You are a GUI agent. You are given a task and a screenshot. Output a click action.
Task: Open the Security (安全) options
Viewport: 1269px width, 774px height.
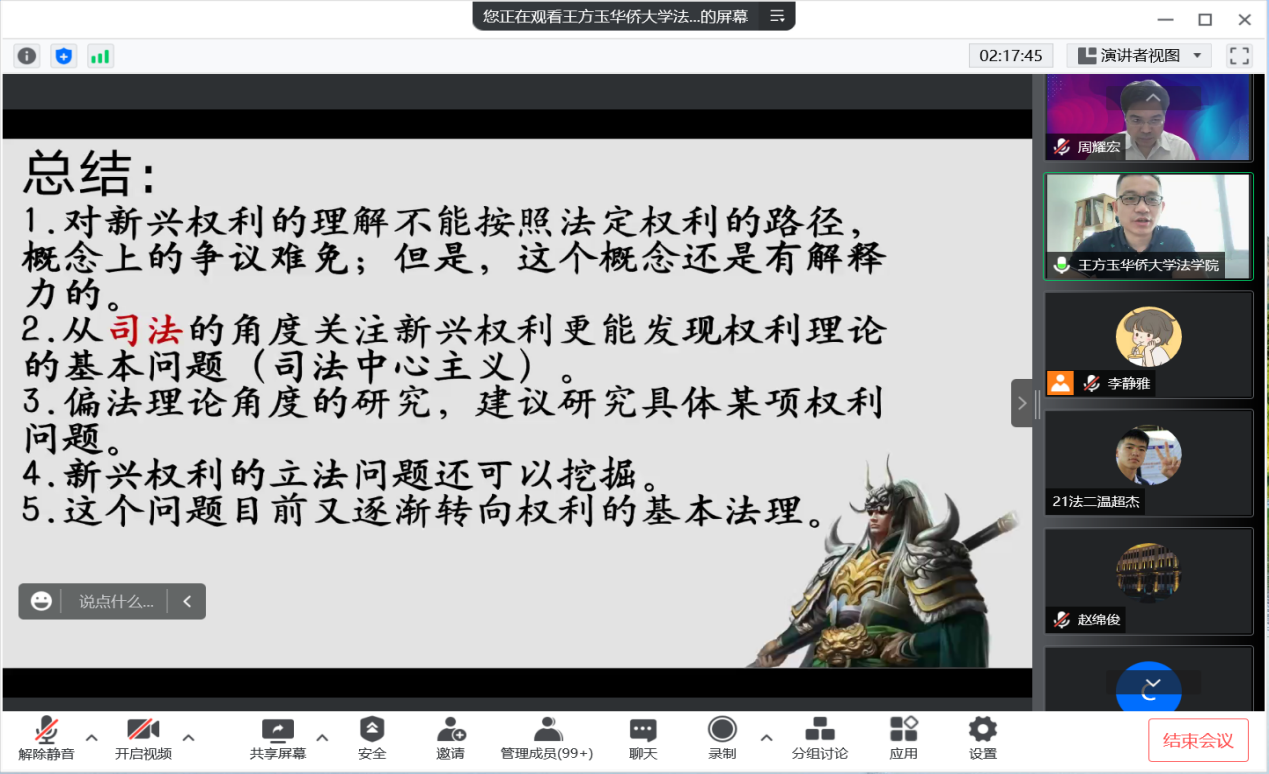[372, 738]
